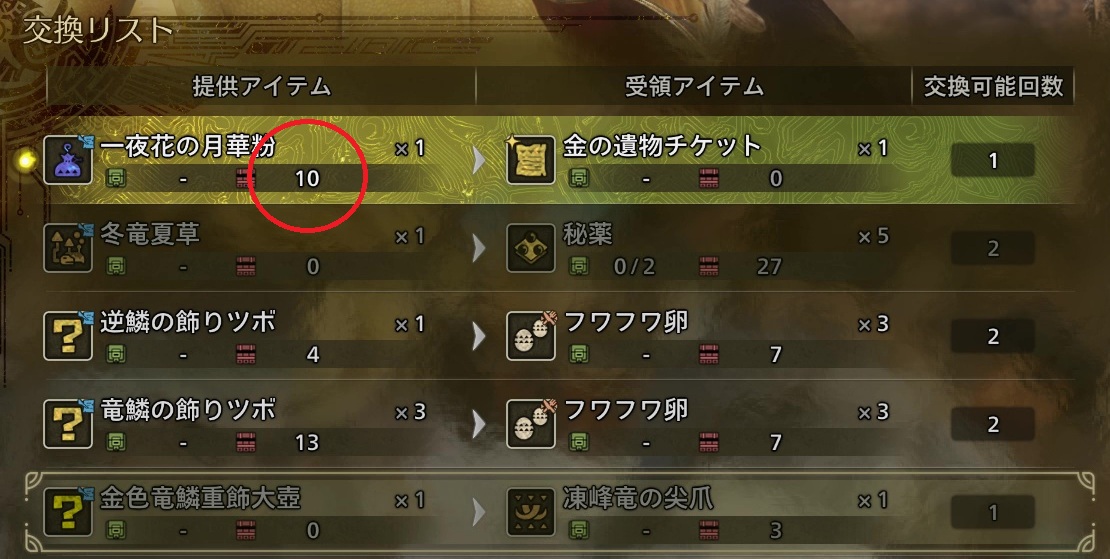Click the 交換可能回数 column header

tap(993, 86)
